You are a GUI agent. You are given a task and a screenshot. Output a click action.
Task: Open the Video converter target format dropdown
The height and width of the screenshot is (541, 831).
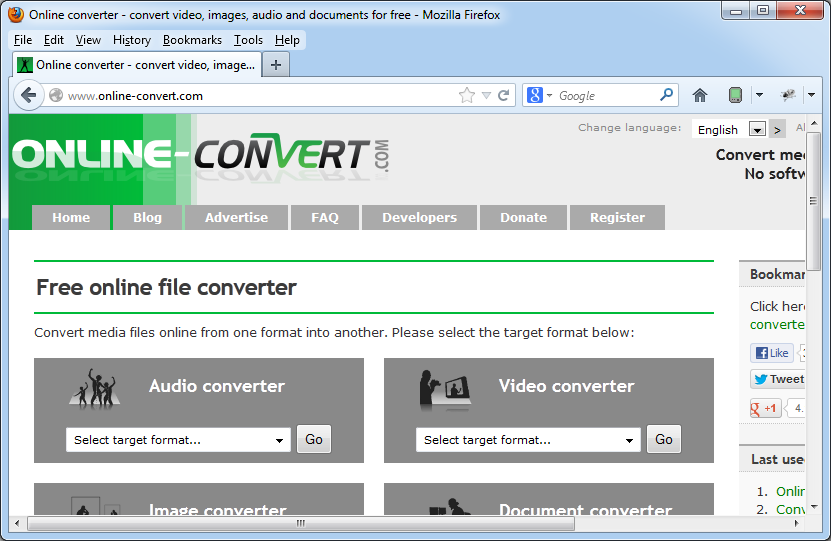[528, 440]
